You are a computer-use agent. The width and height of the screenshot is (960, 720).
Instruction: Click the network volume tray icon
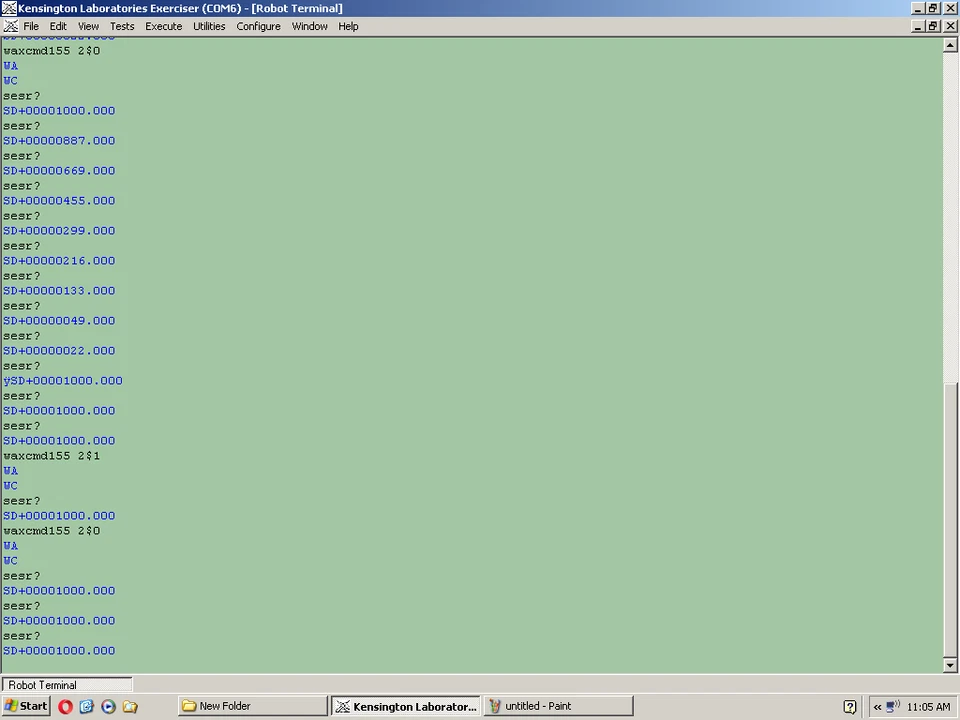click(x=893, y=706)
